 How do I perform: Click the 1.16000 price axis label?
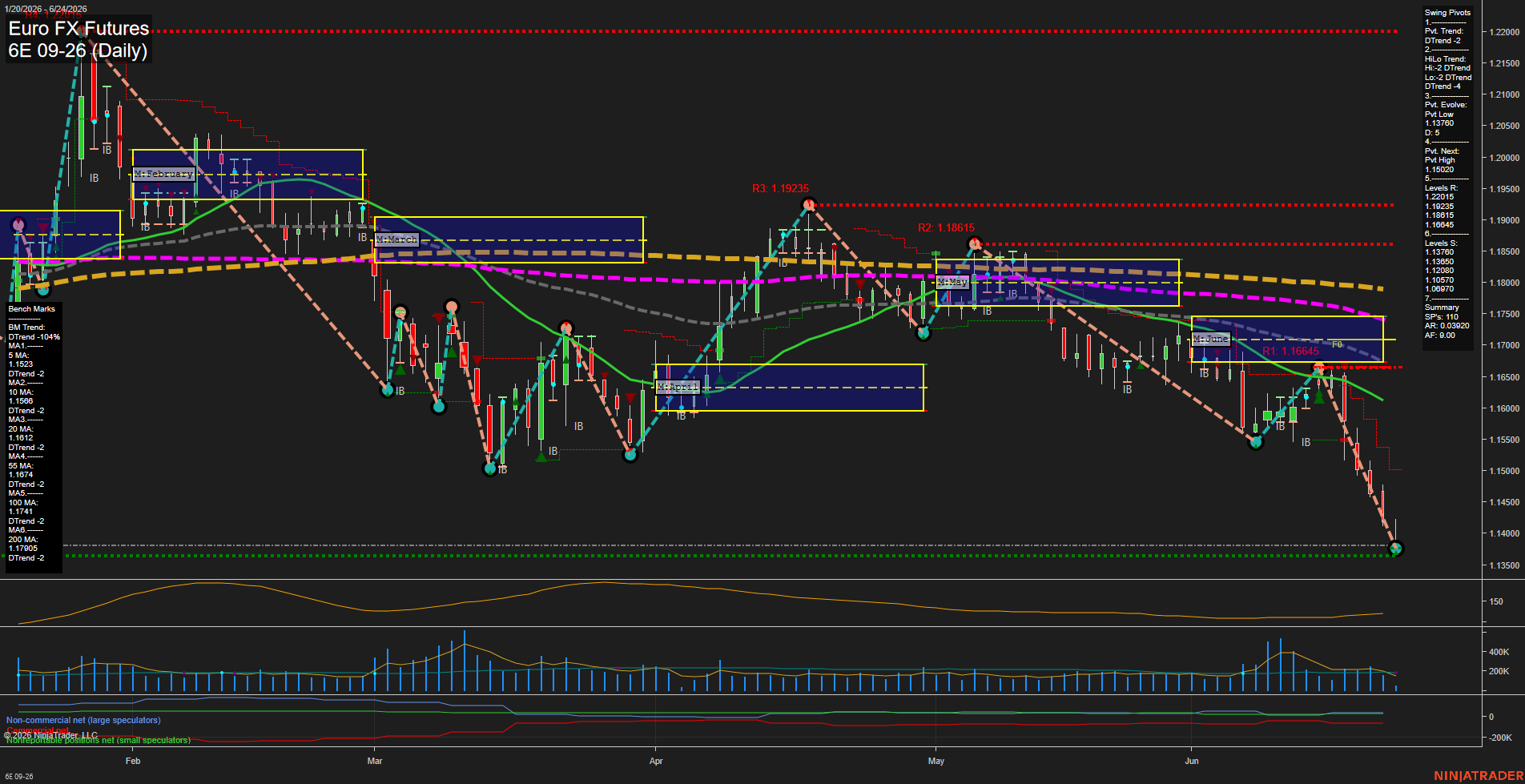1503,408
